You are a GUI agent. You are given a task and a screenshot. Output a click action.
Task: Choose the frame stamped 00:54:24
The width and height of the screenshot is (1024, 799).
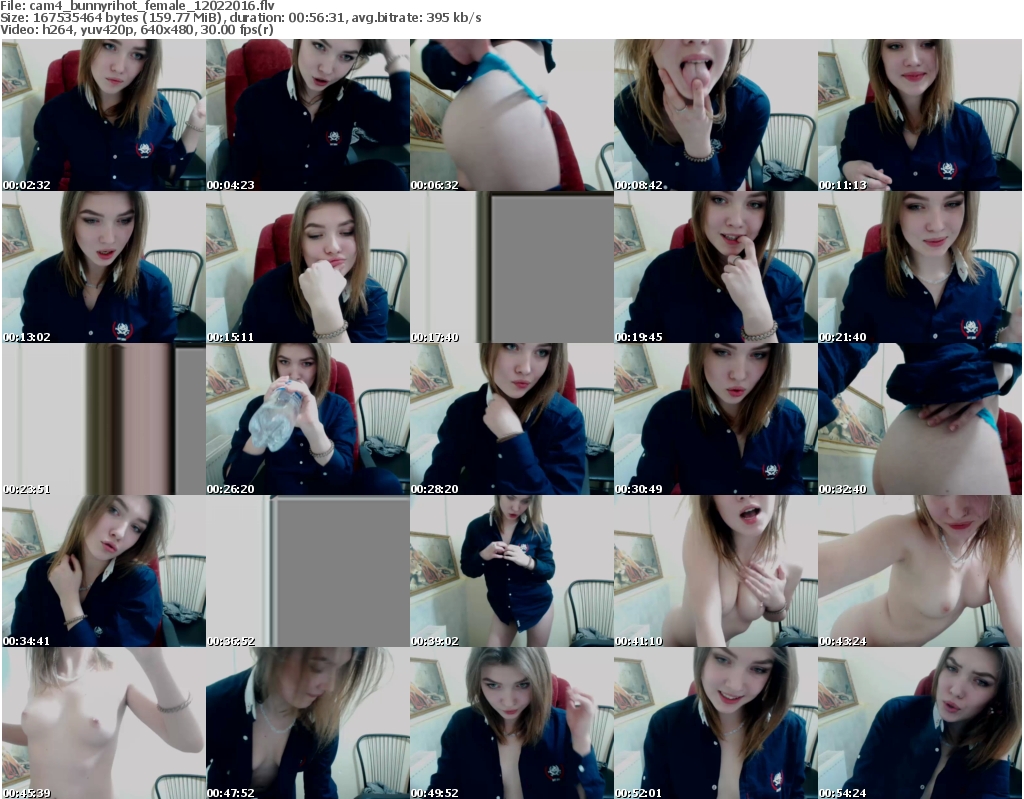(920, 723)
